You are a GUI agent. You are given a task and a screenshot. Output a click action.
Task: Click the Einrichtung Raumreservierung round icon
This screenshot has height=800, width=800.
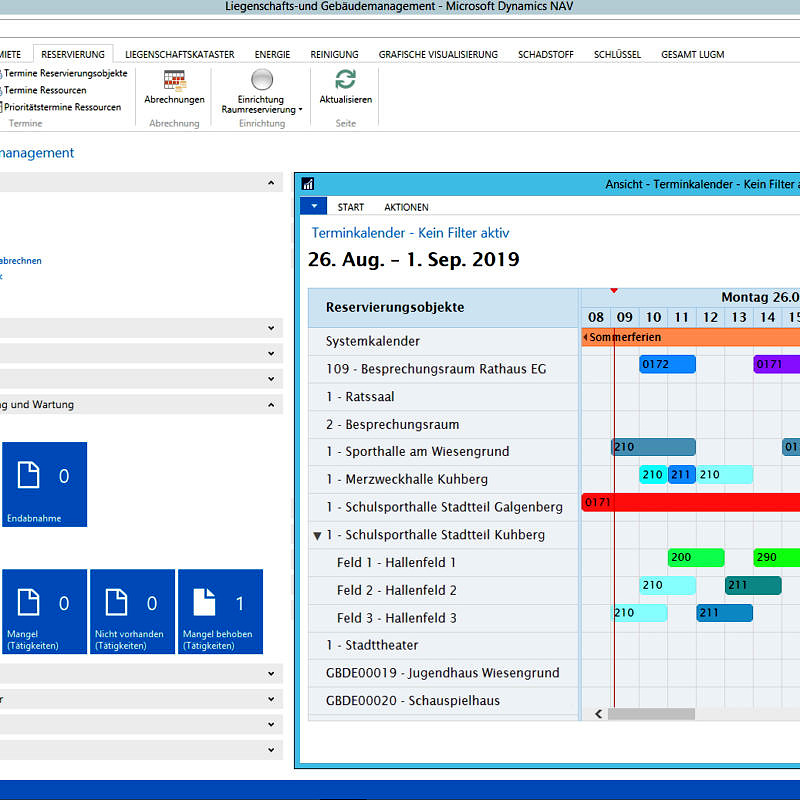pos(262,80)
